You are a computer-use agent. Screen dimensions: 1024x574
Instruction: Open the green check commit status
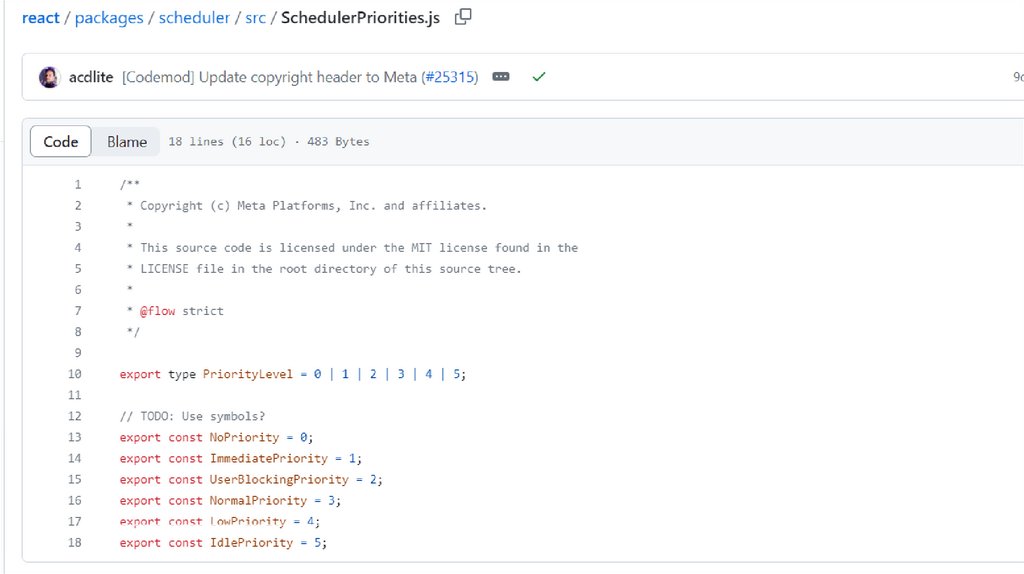[539, 77]
